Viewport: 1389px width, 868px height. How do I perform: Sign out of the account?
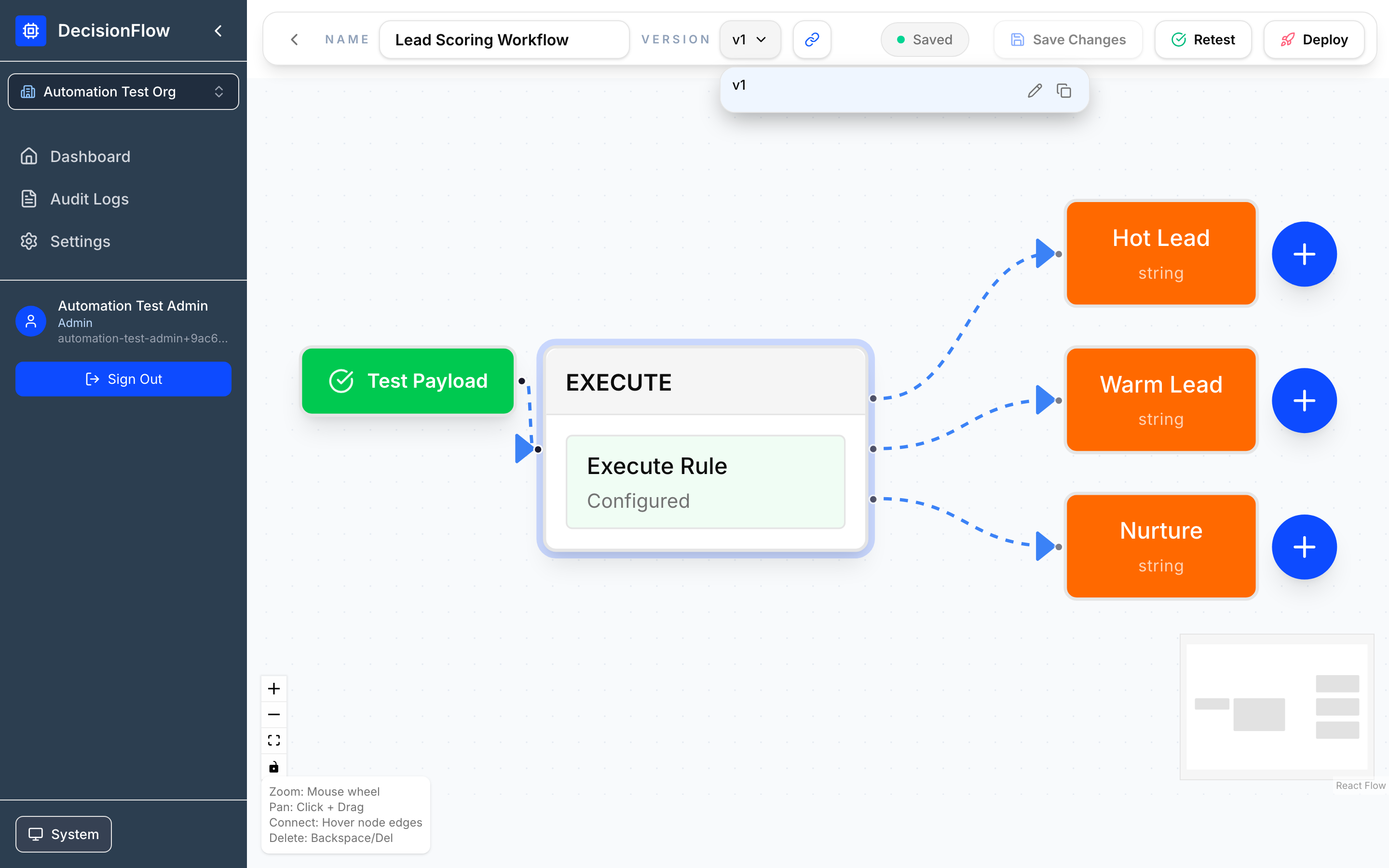pos(123,379)
